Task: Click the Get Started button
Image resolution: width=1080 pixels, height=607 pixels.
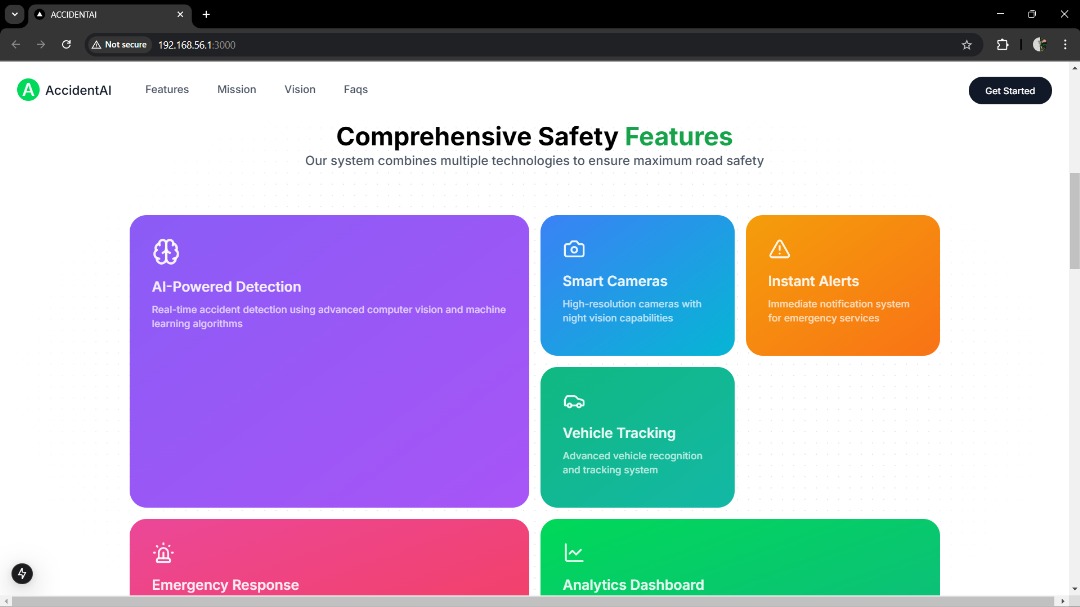Action: point(1010,90)
